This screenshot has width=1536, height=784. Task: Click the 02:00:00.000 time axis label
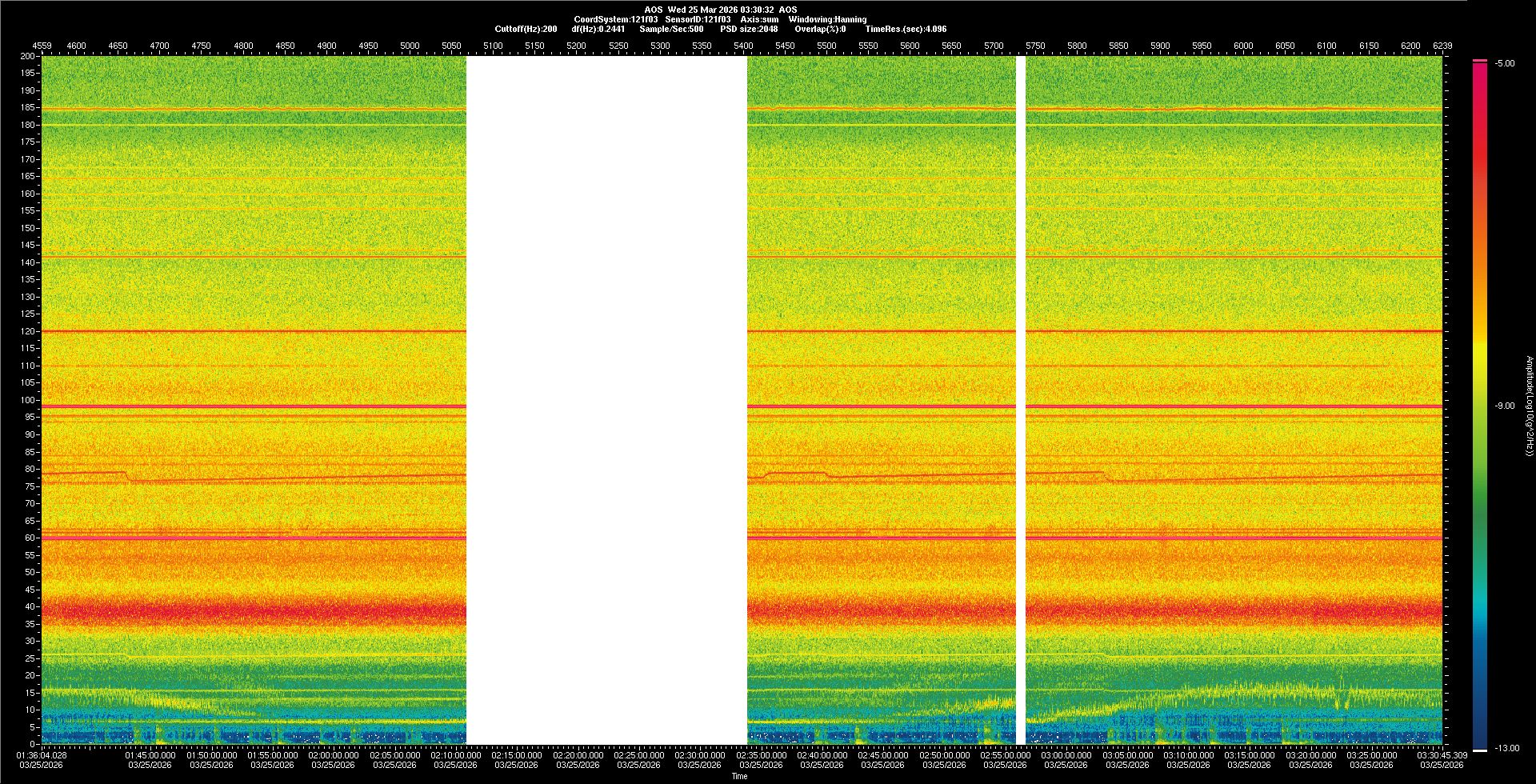tap(334, 755)
